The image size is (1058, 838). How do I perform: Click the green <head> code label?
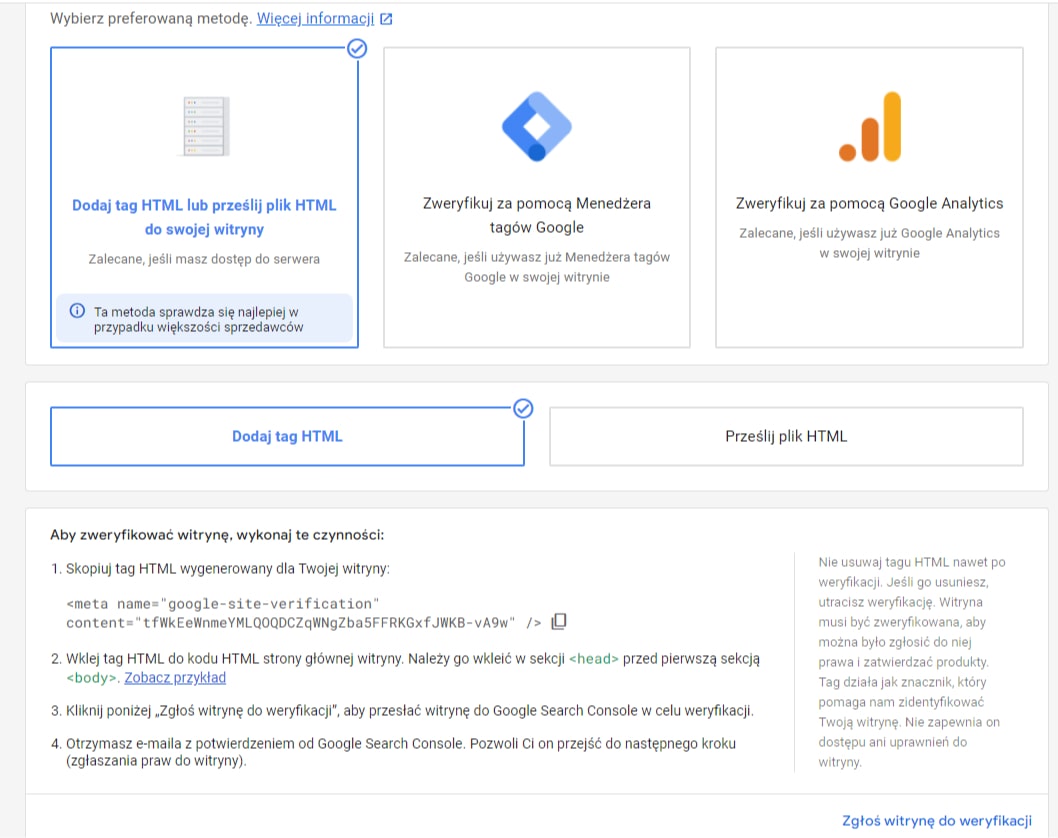594,659
